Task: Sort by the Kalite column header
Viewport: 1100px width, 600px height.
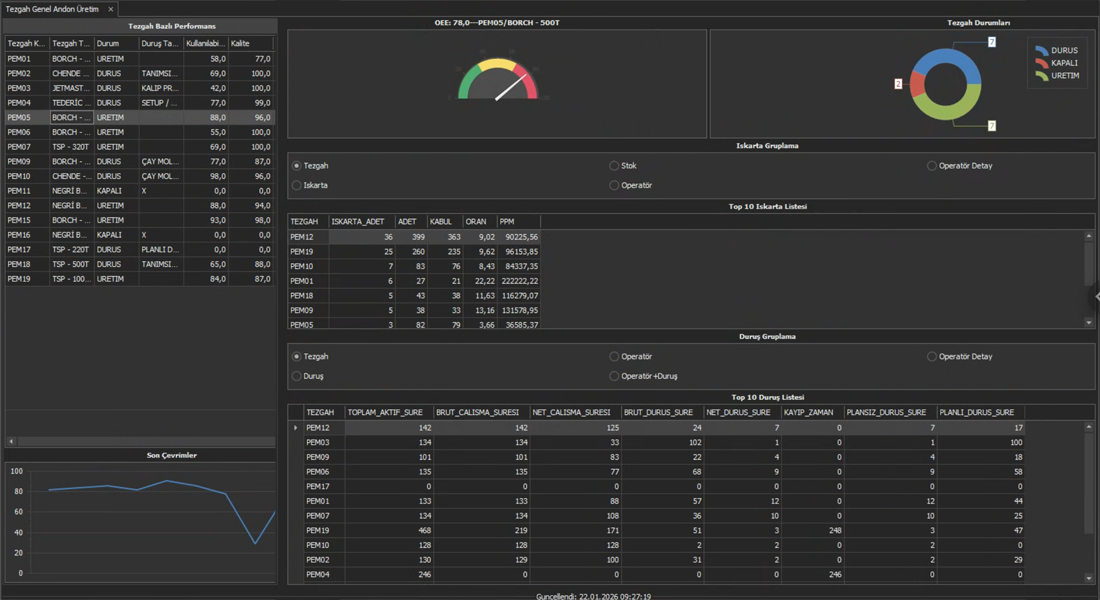Action: (x=249, y=44)
